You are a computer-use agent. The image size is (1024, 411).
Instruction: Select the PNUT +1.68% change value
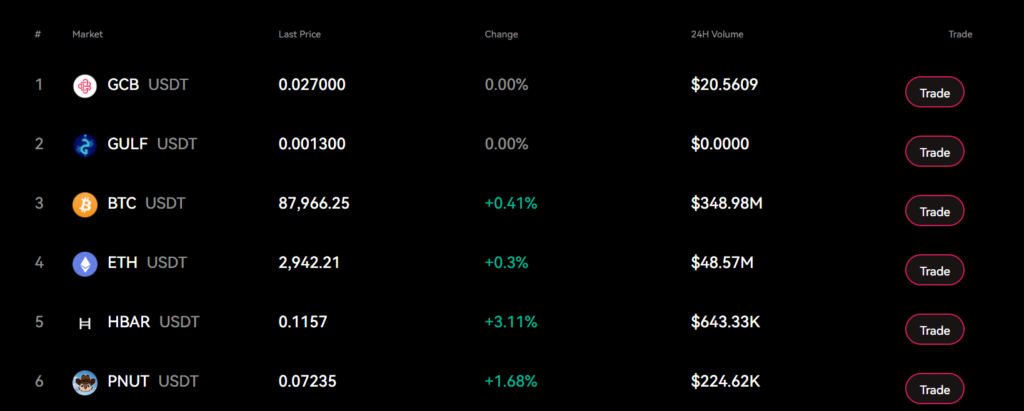(x=511, y=381)
